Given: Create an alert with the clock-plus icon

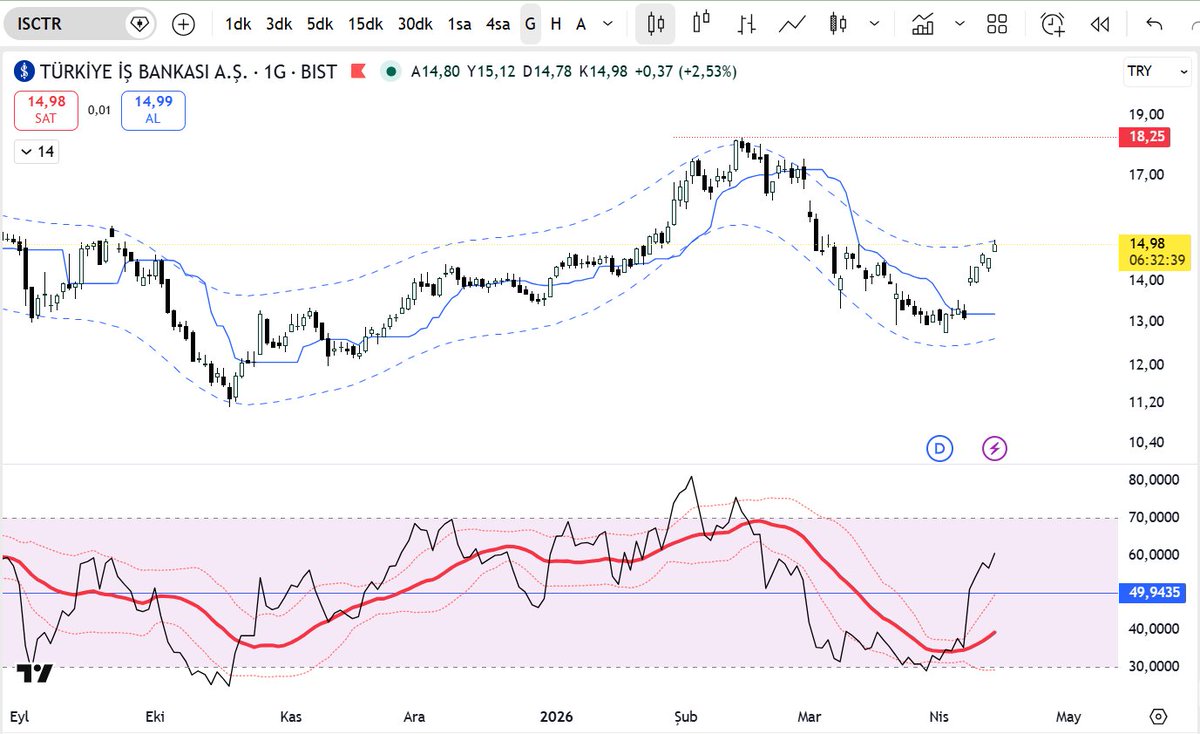Looking at the screenshot, I should [x=1053, y=23].
